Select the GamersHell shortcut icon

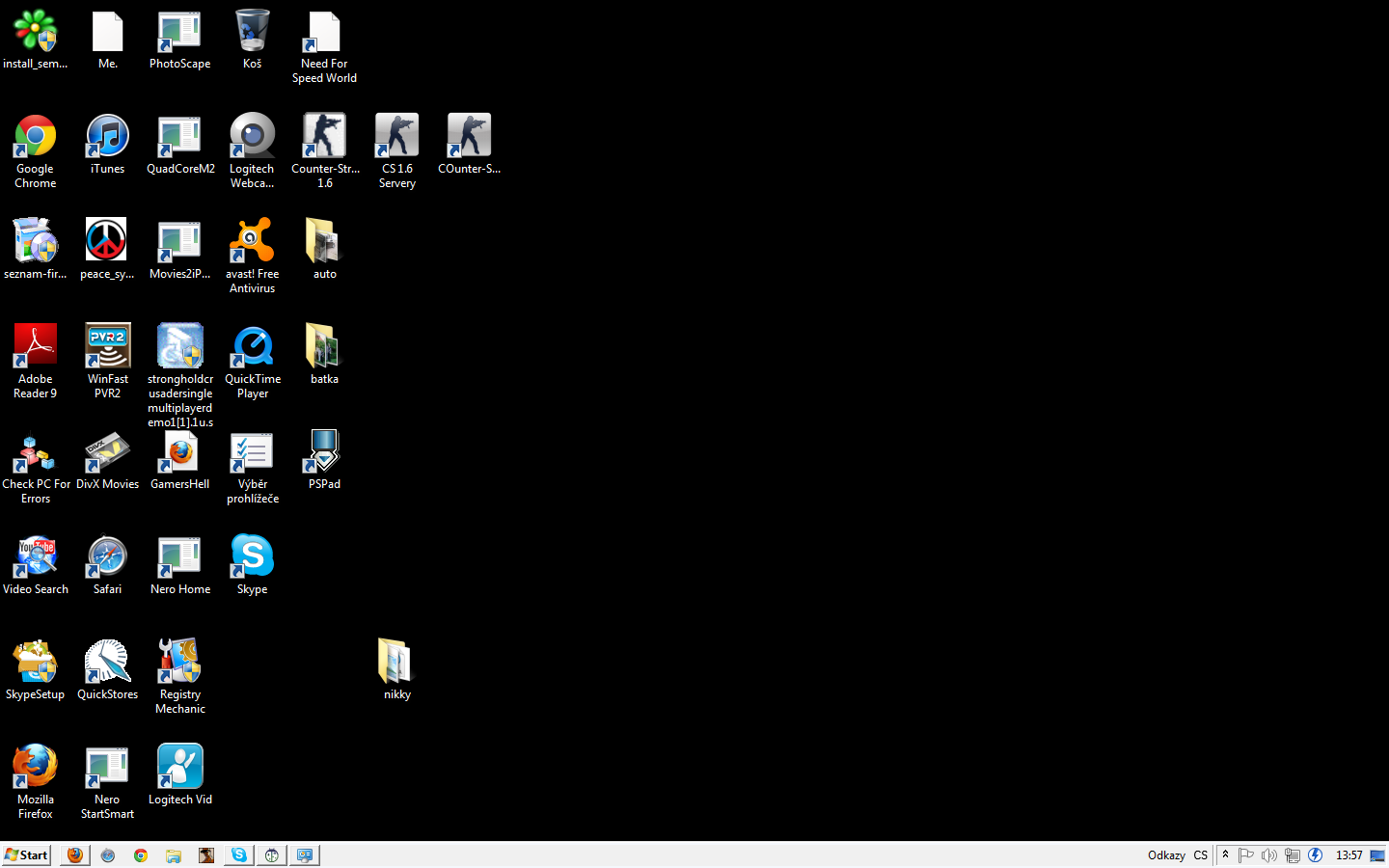(x=179, y=452)
